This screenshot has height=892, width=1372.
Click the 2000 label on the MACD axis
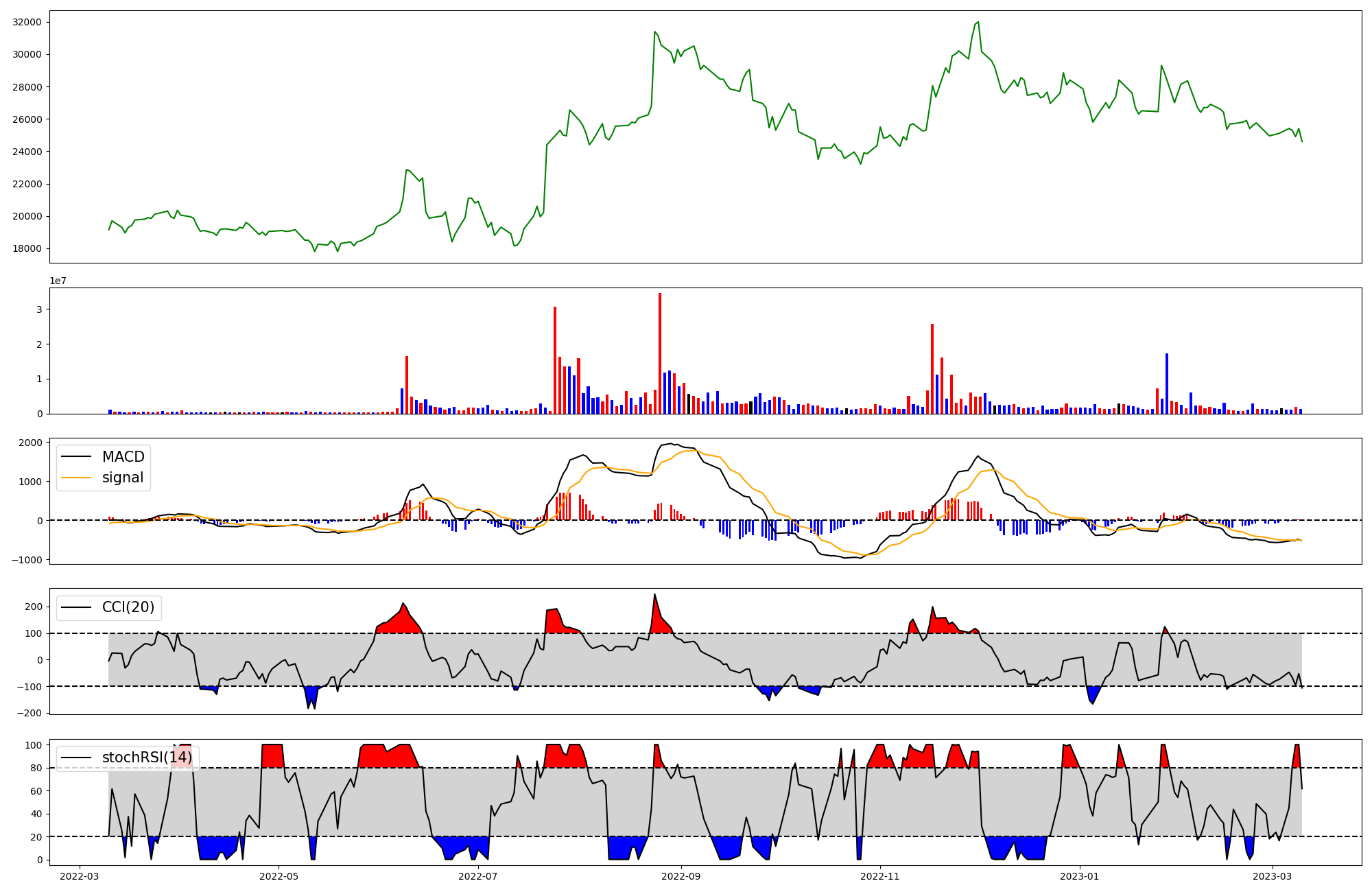tap(31, 443)
